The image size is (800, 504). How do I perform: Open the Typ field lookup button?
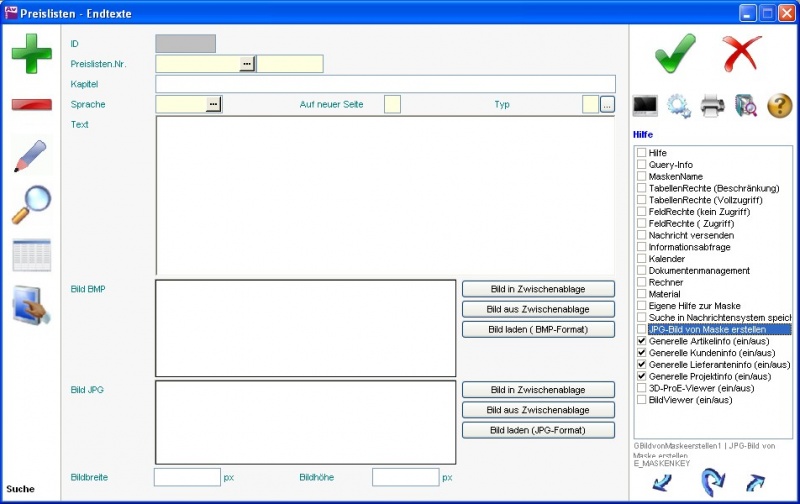tap(606, 104)
